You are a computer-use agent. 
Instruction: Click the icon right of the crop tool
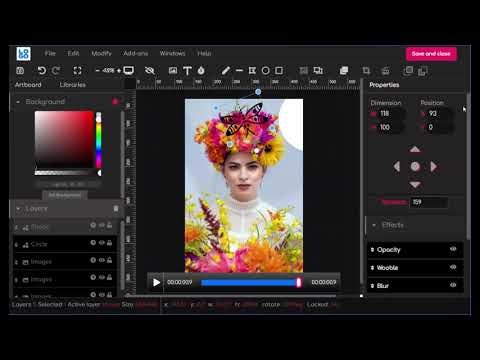[x=385, y=70]
